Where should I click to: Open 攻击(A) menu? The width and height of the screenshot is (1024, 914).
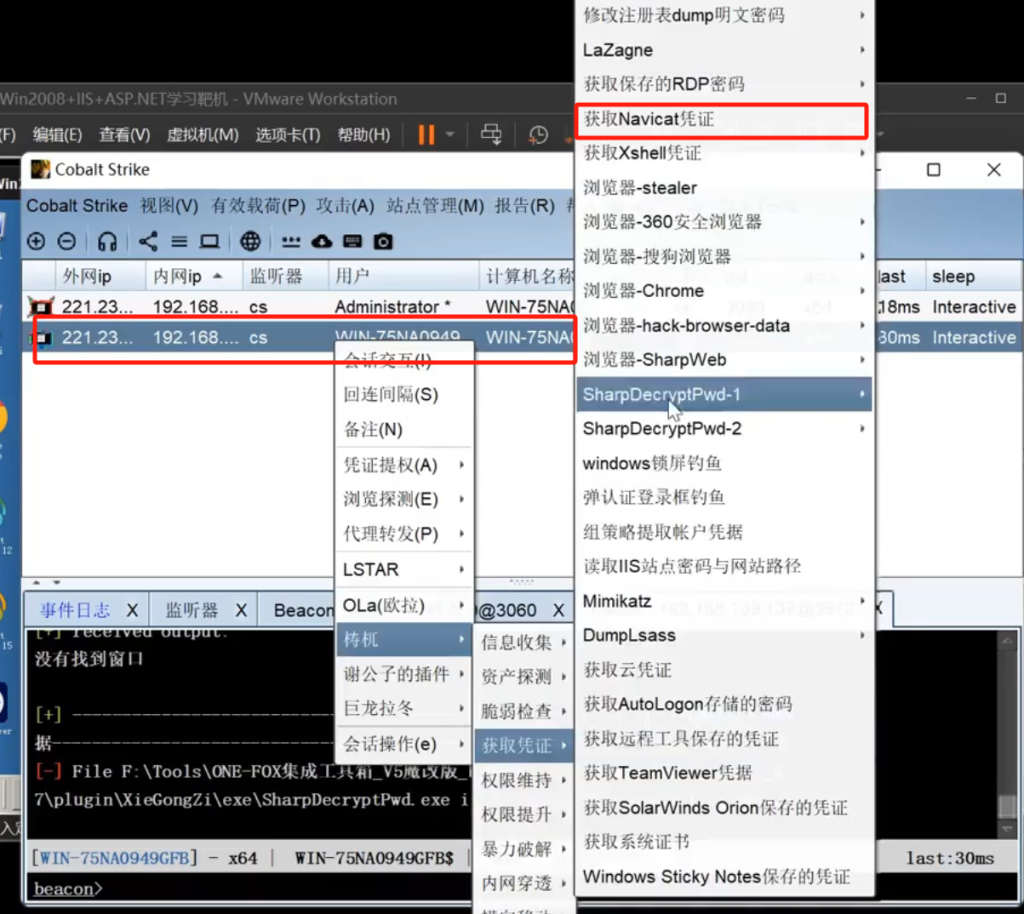(345, 206)
